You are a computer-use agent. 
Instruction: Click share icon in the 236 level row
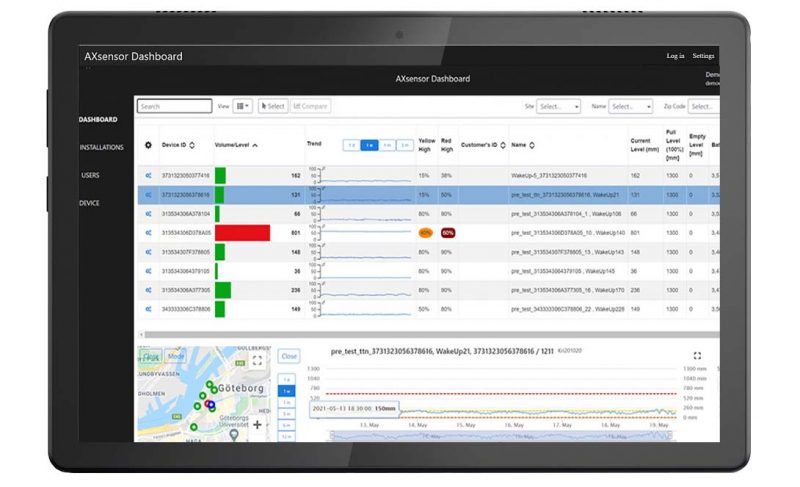pyautogui.click(x=148, y=290)
